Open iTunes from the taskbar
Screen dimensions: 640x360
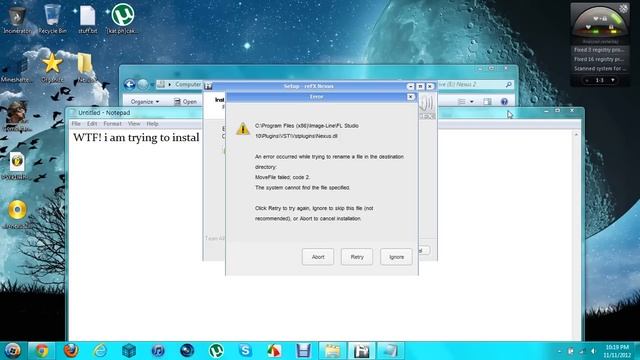tap(158, 351)
